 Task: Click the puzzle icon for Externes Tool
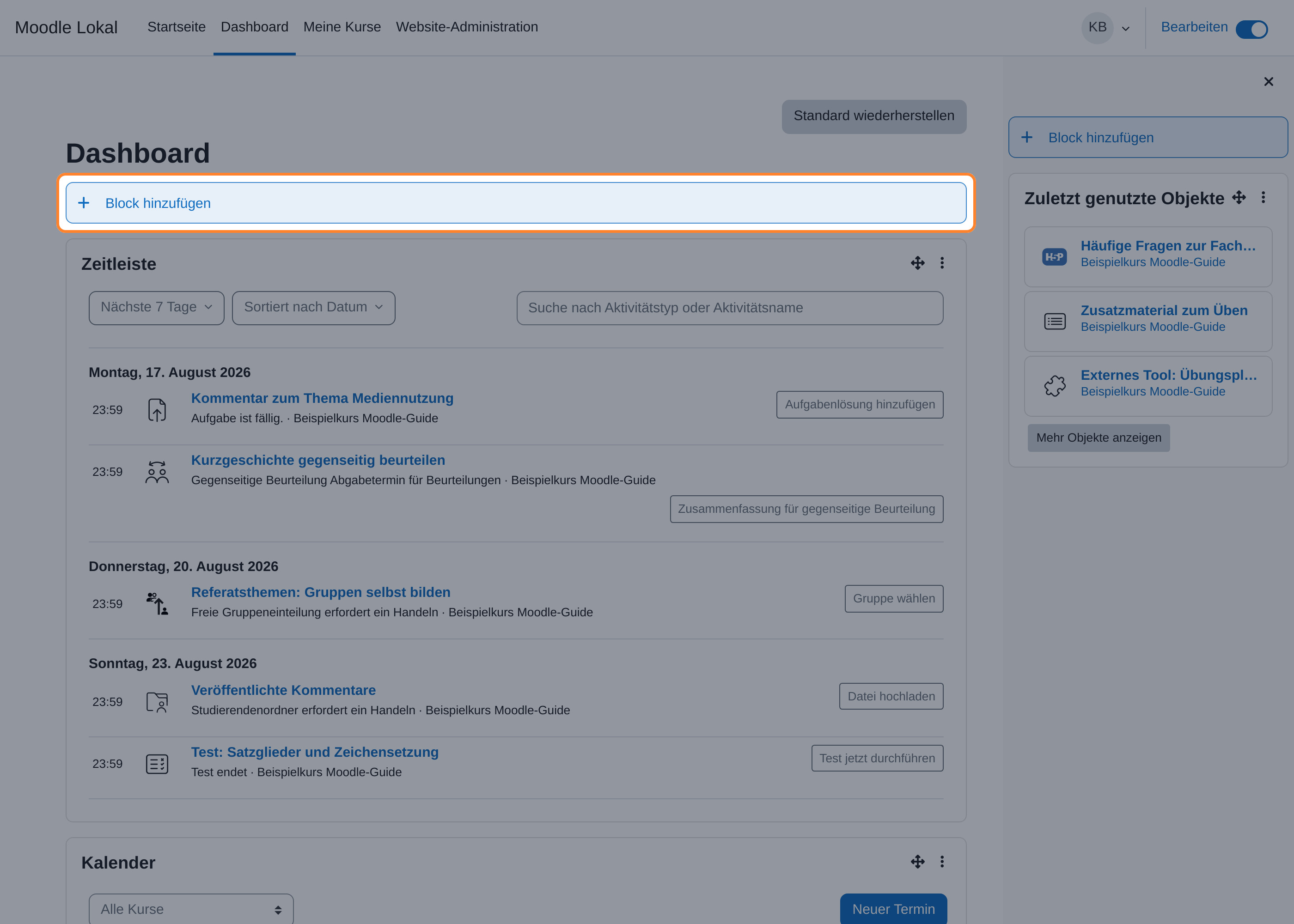point(1055,386)
